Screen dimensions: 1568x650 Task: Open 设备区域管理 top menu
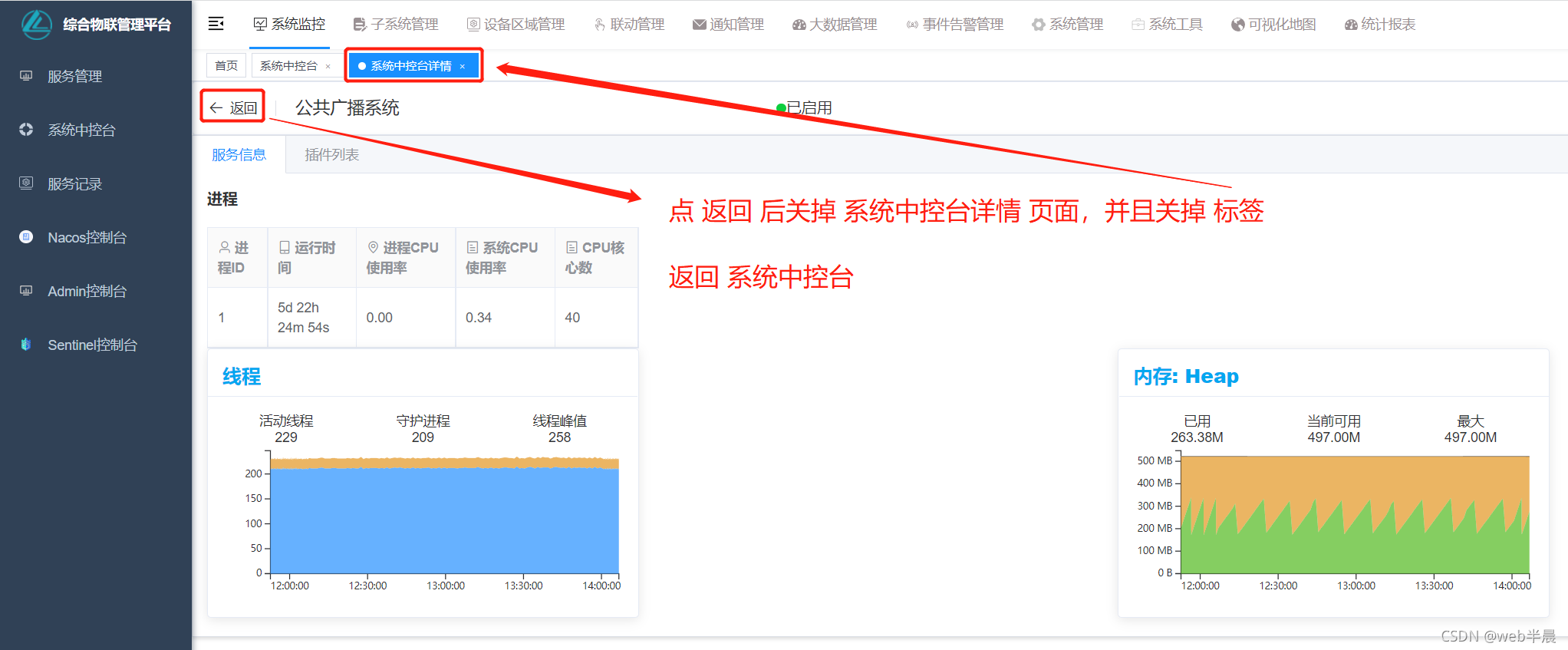click(516, 25)
